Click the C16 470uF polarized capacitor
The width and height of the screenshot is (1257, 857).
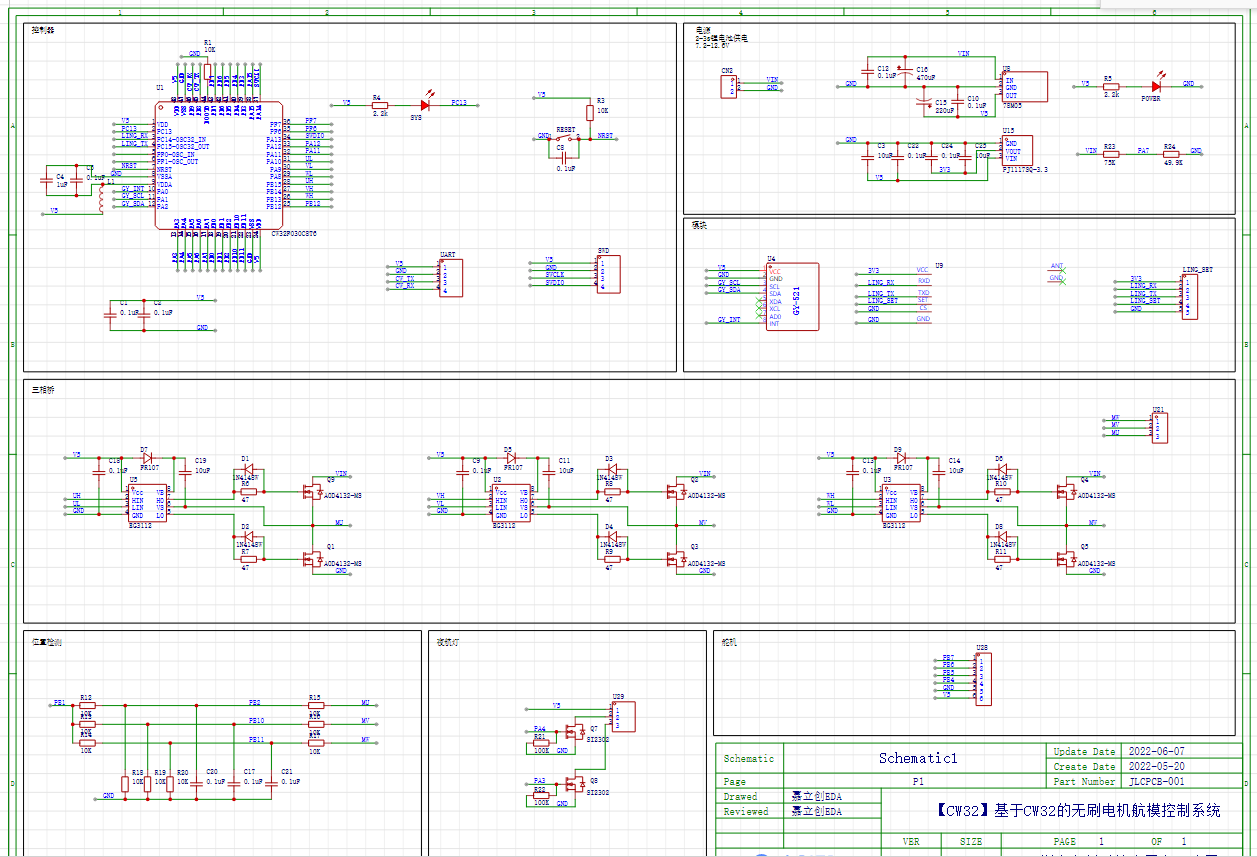click(905, 71)
